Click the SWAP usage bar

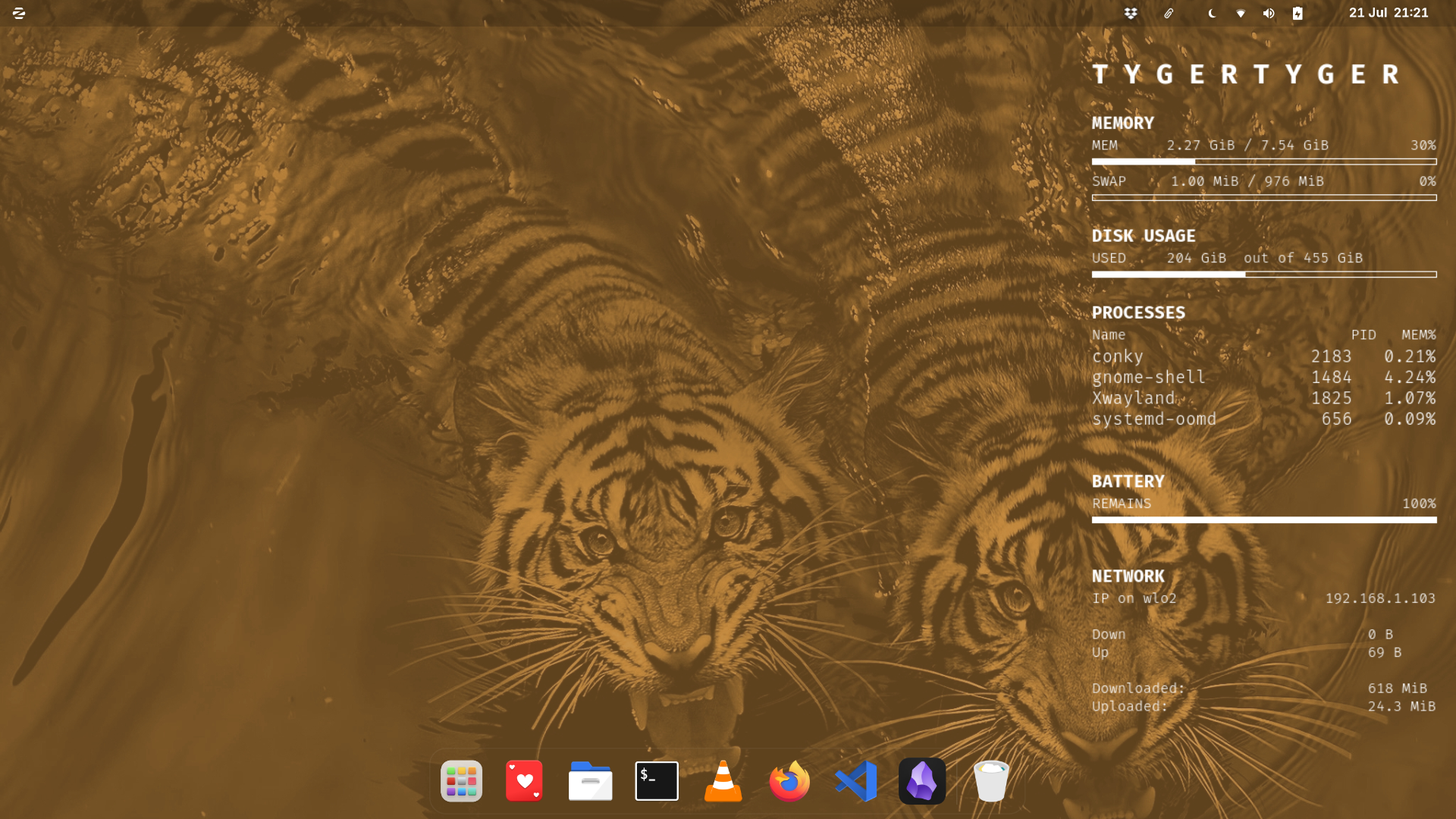pos(1264,198)
